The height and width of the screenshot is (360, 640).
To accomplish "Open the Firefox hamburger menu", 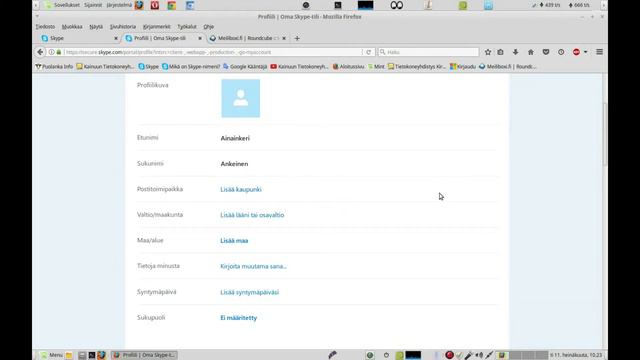I will [x=599, y=52].
